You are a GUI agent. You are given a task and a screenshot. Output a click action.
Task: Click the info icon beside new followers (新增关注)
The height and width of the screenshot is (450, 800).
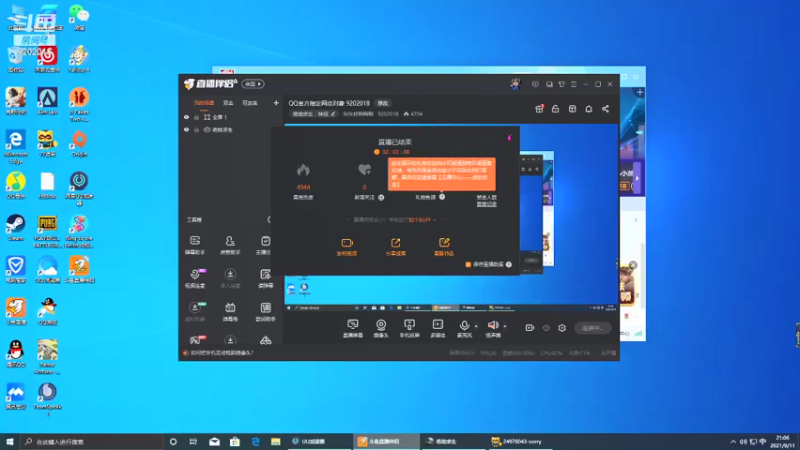(381, 197)
